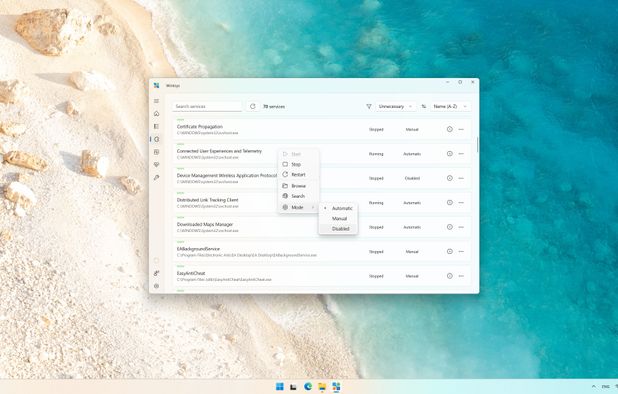618x394 pixels.
Task: Click Manual mode of EasyAntiCheat row
Action: click(x=412, y=276)
